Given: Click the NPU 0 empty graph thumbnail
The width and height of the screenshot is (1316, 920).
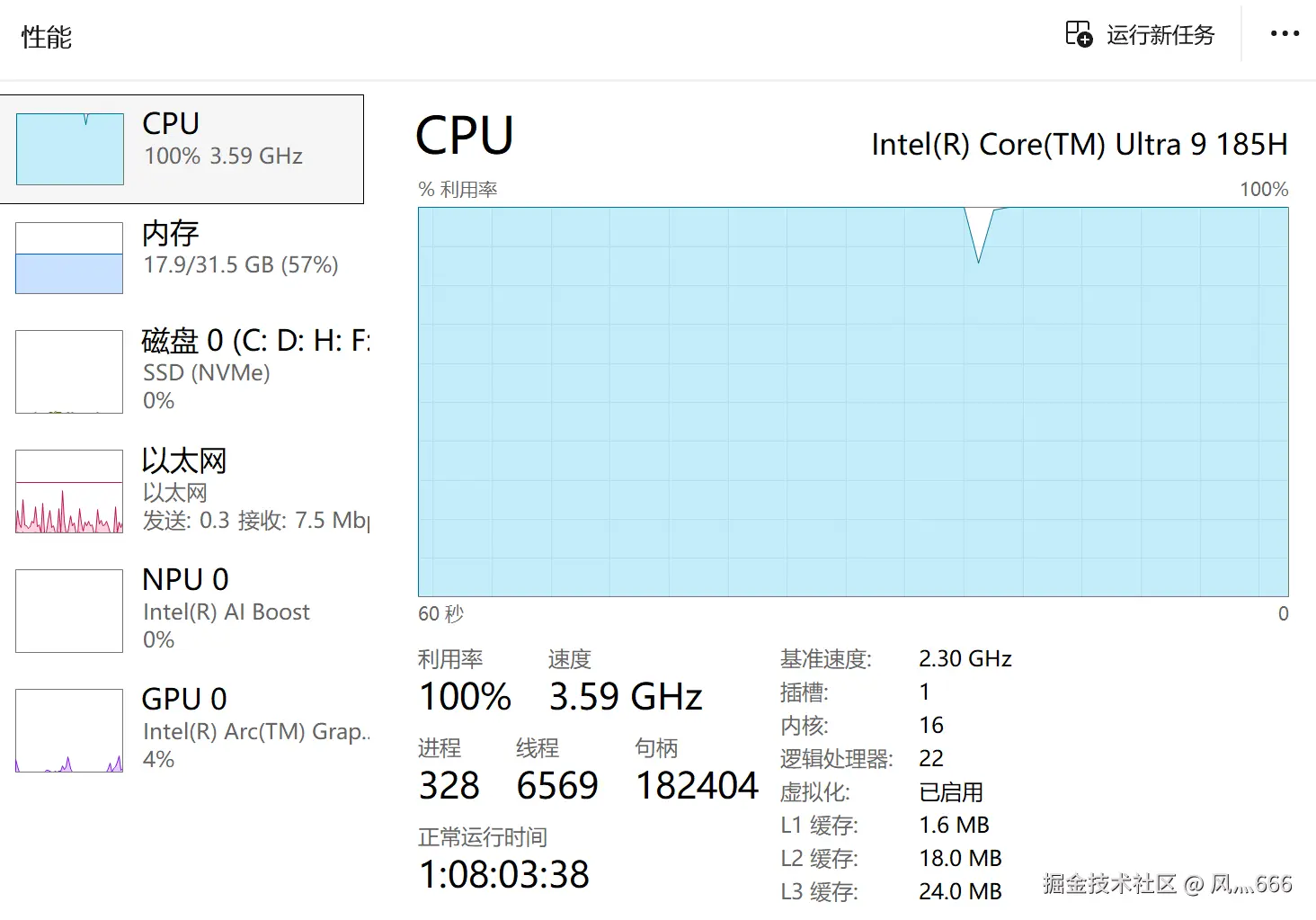Looking at the screenshot, I should point(69,611).
